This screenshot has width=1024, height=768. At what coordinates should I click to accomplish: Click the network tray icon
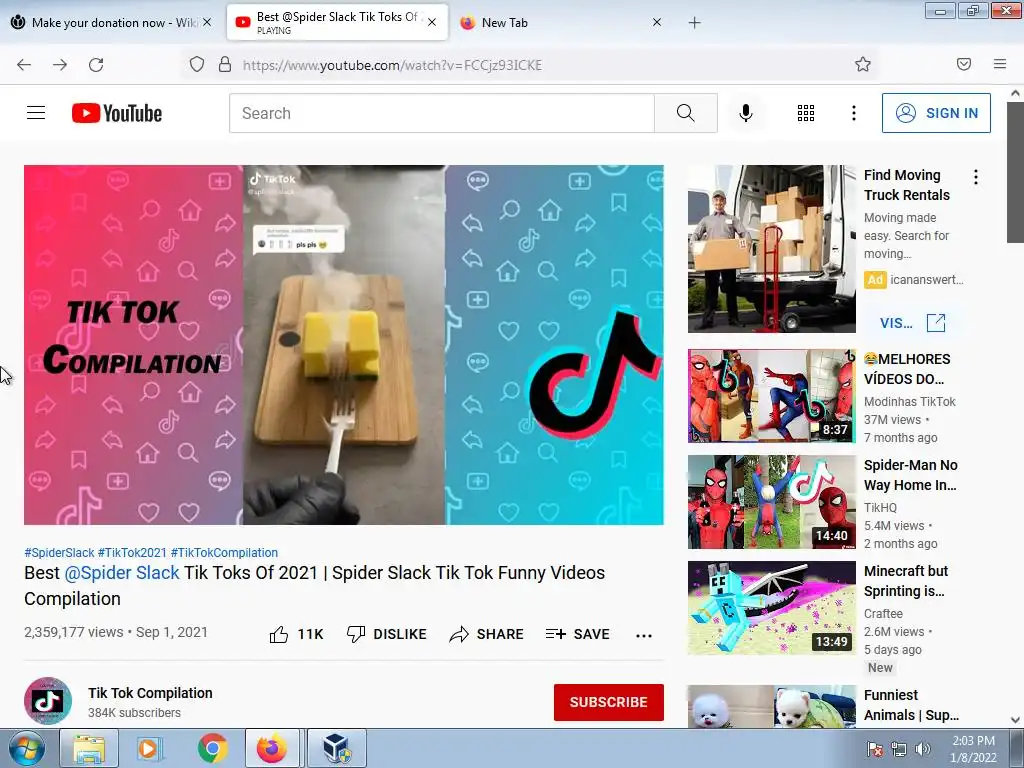[899, 749]
